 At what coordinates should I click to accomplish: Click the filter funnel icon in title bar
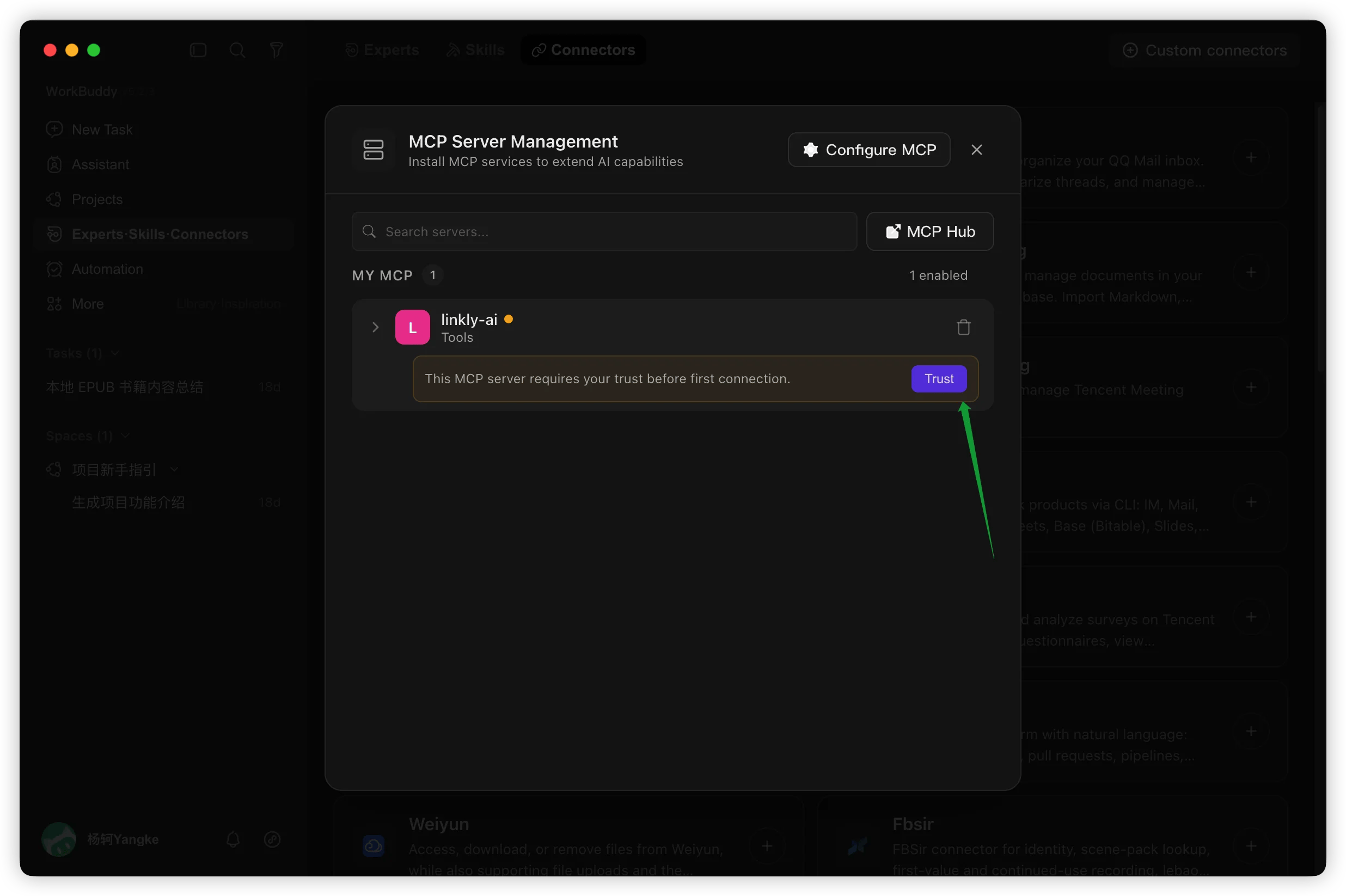click(277, 50)
